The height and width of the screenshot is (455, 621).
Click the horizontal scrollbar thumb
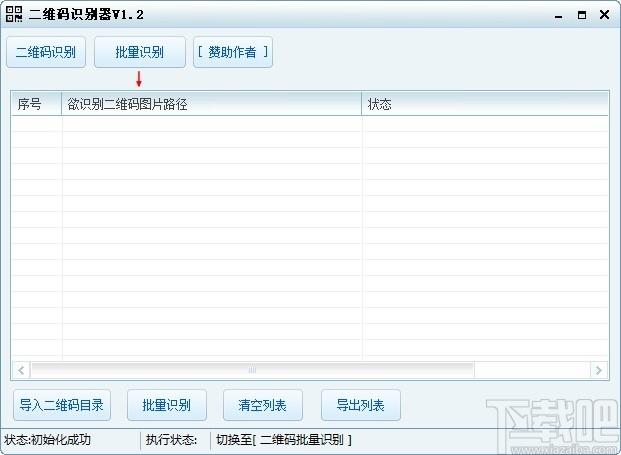pos(252,371)
